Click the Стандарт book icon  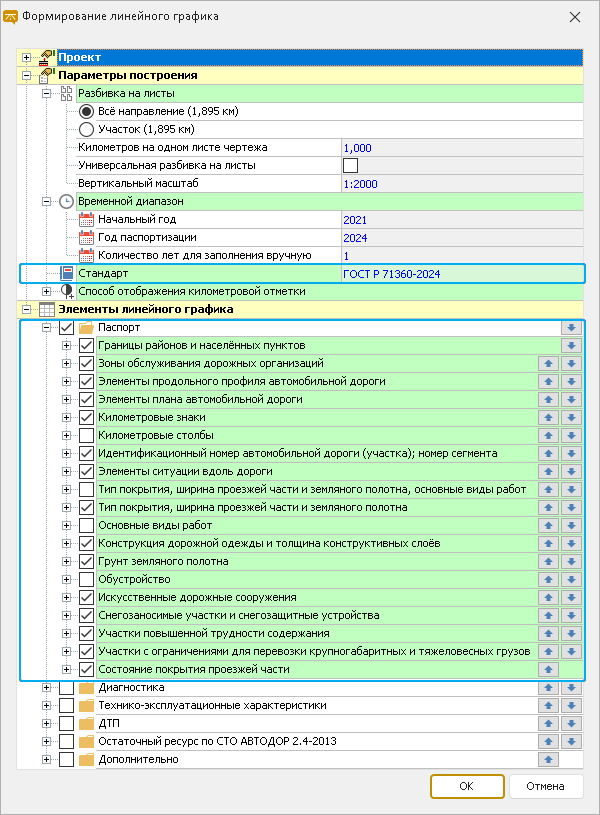click(66, 273)
